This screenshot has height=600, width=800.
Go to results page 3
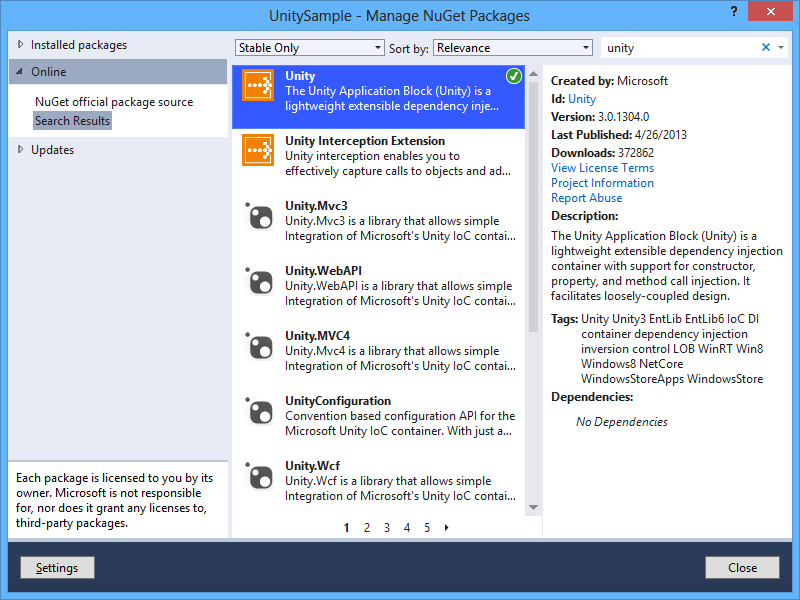coord(387,528)
